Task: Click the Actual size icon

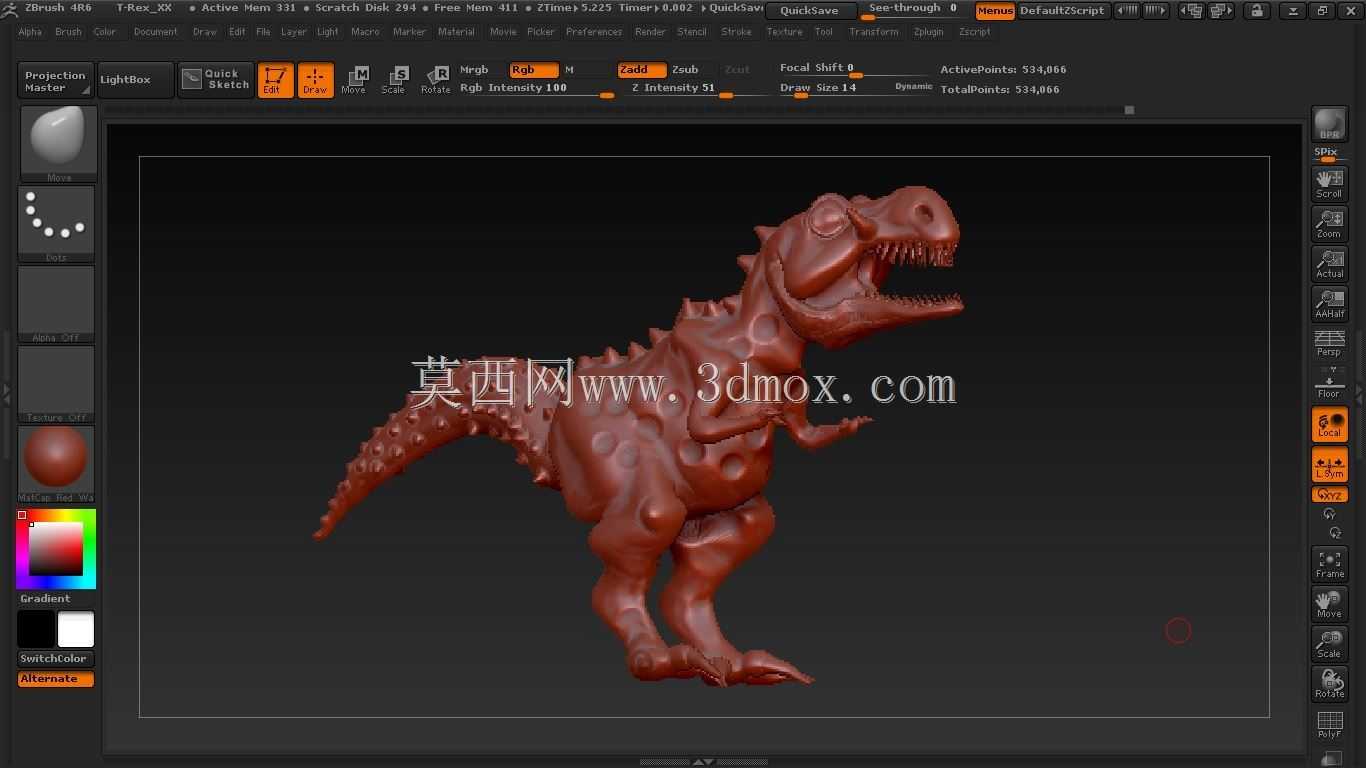Action: pyautogui.click(x=1329, y=263)
